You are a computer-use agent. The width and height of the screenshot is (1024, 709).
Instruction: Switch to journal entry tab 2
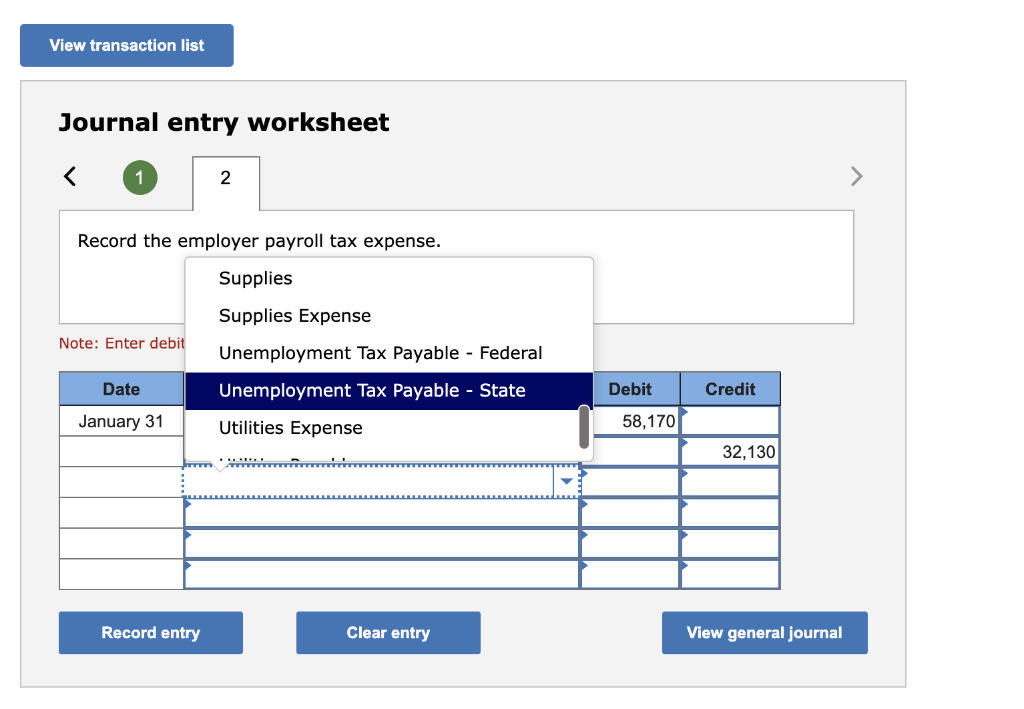pyautogui.click(x=225, y=183)
